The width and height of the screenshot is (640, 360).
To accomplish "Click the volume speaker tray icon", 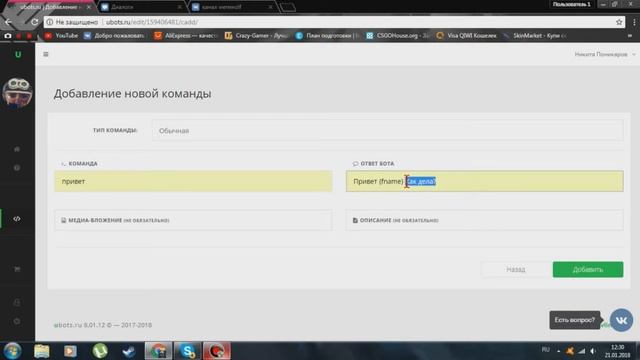I will point(593,351).
